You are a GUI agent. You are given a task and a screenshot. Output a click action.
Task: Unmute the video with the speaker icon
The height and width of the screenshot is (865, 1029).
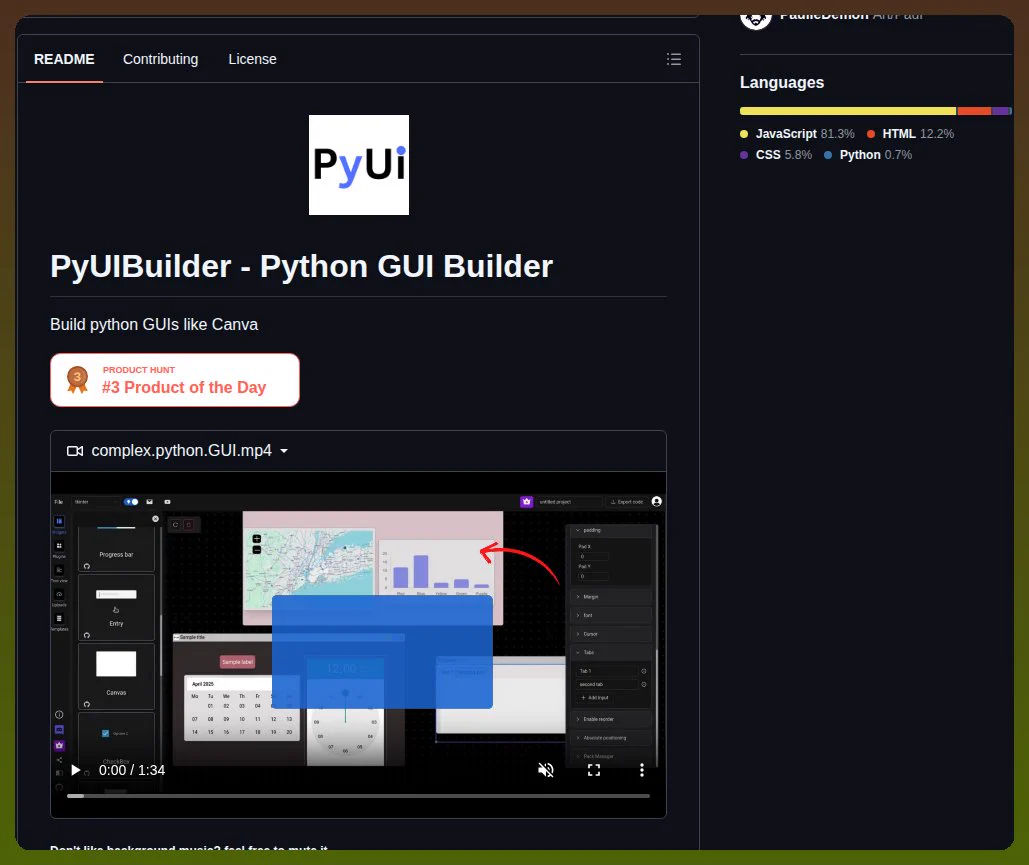(545, 770)
